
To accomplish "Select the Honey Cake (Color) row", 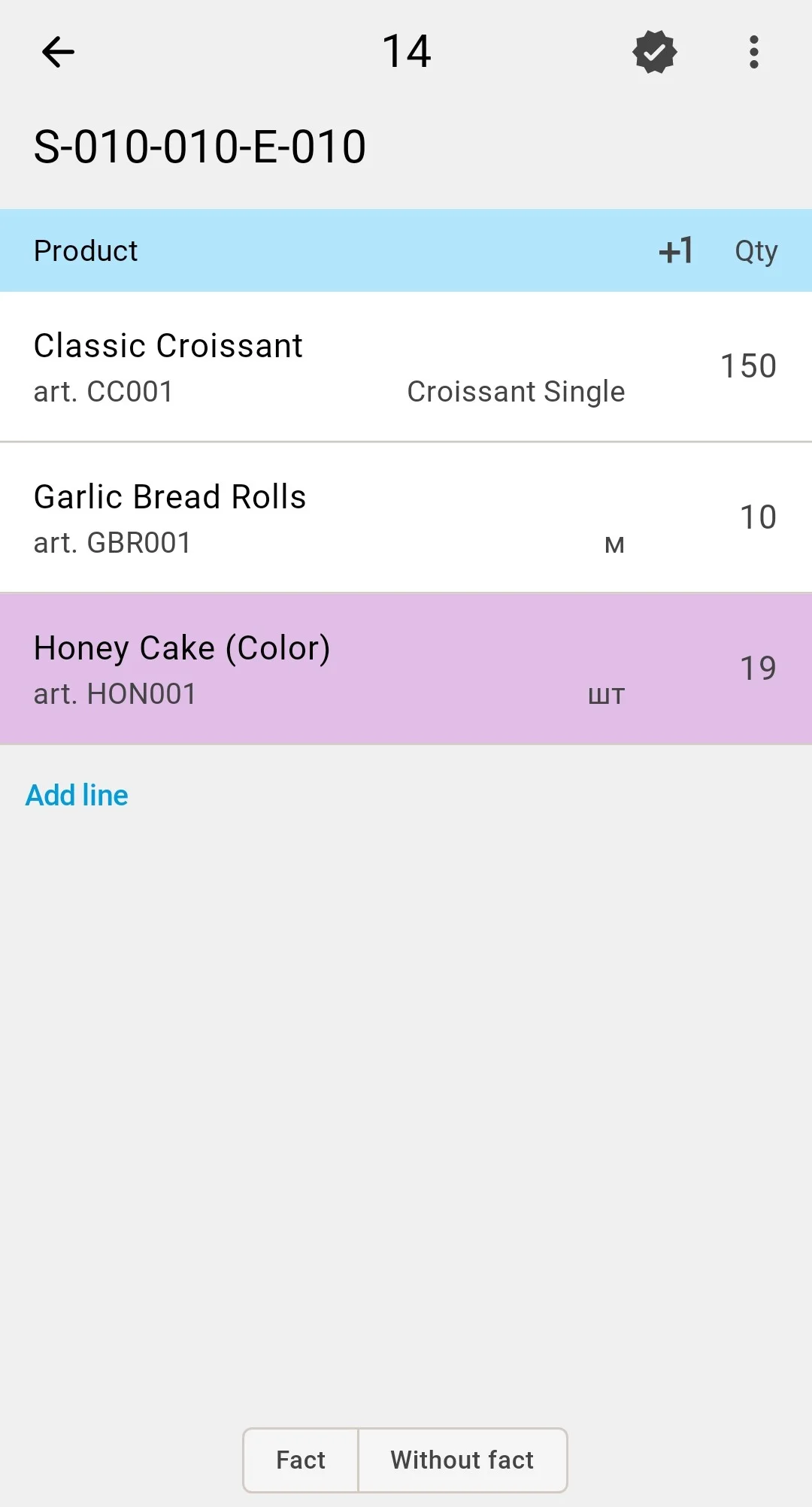I will coord(406,669).
